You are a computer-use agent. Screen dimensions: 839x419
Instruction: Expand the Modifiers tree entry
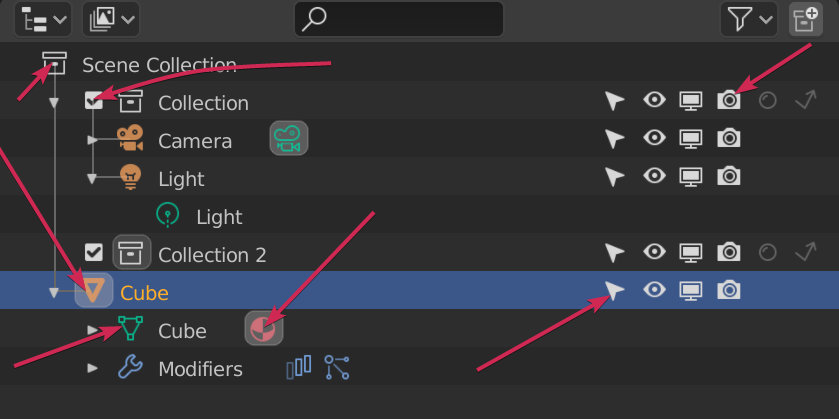coord(93,368)
